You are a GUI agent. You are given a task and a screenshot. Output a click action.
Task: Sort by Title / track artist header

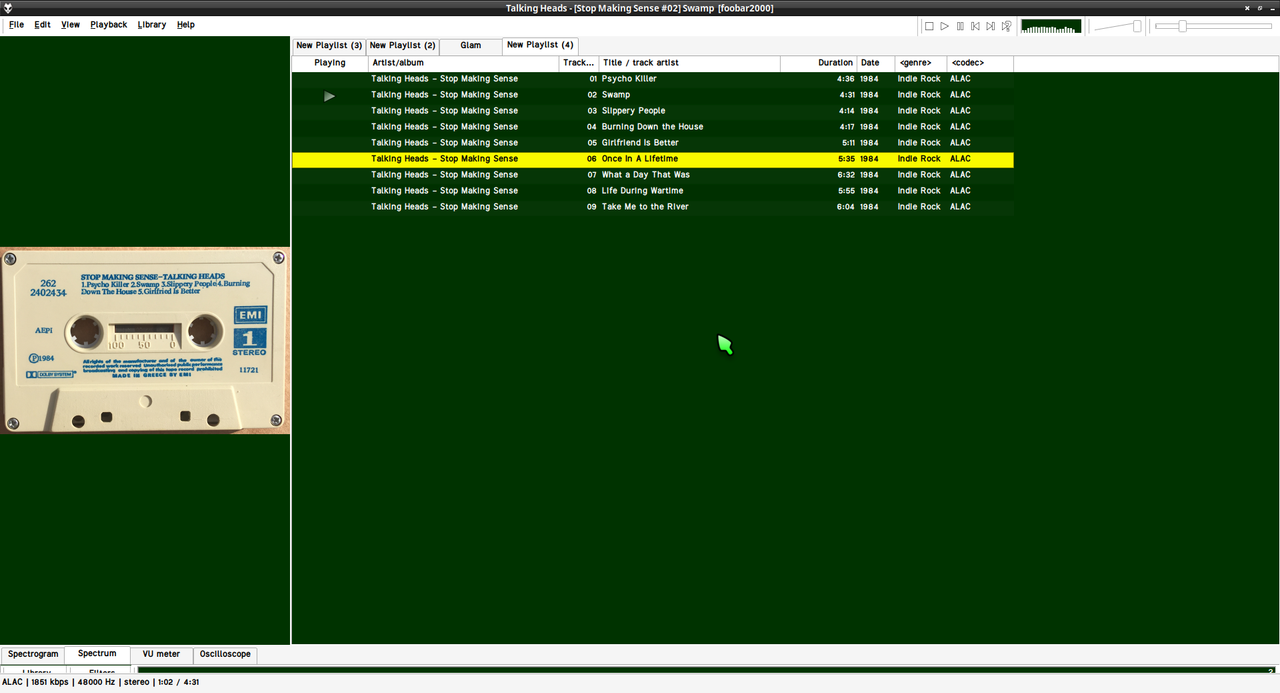coord(690,63)
